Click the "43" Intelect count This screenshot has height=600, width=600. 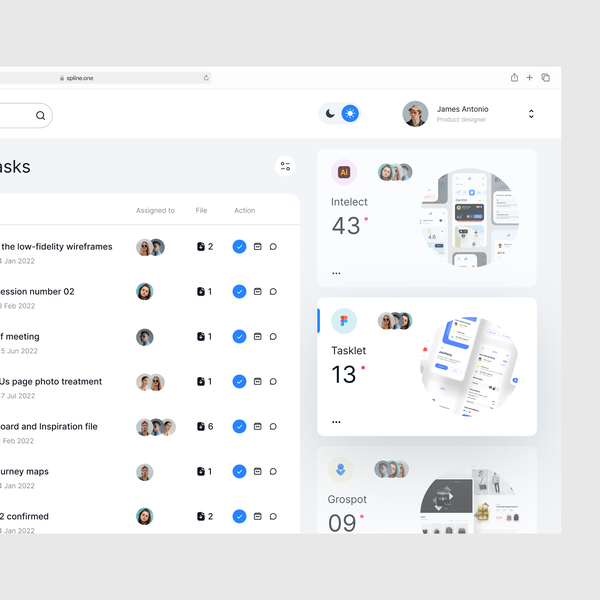click(x=346, y=226)
